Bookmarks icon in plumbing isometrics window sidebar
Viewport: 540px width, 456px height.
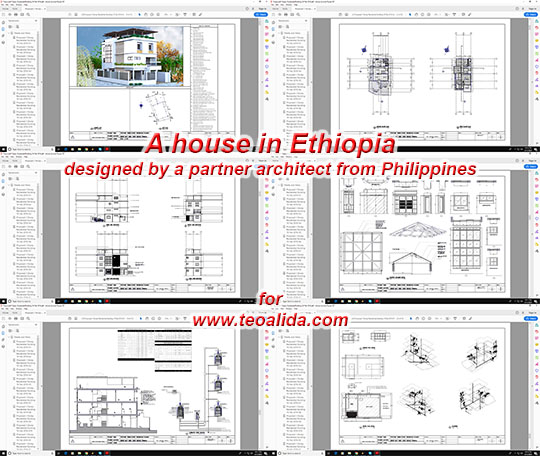[x=273, y=333]
